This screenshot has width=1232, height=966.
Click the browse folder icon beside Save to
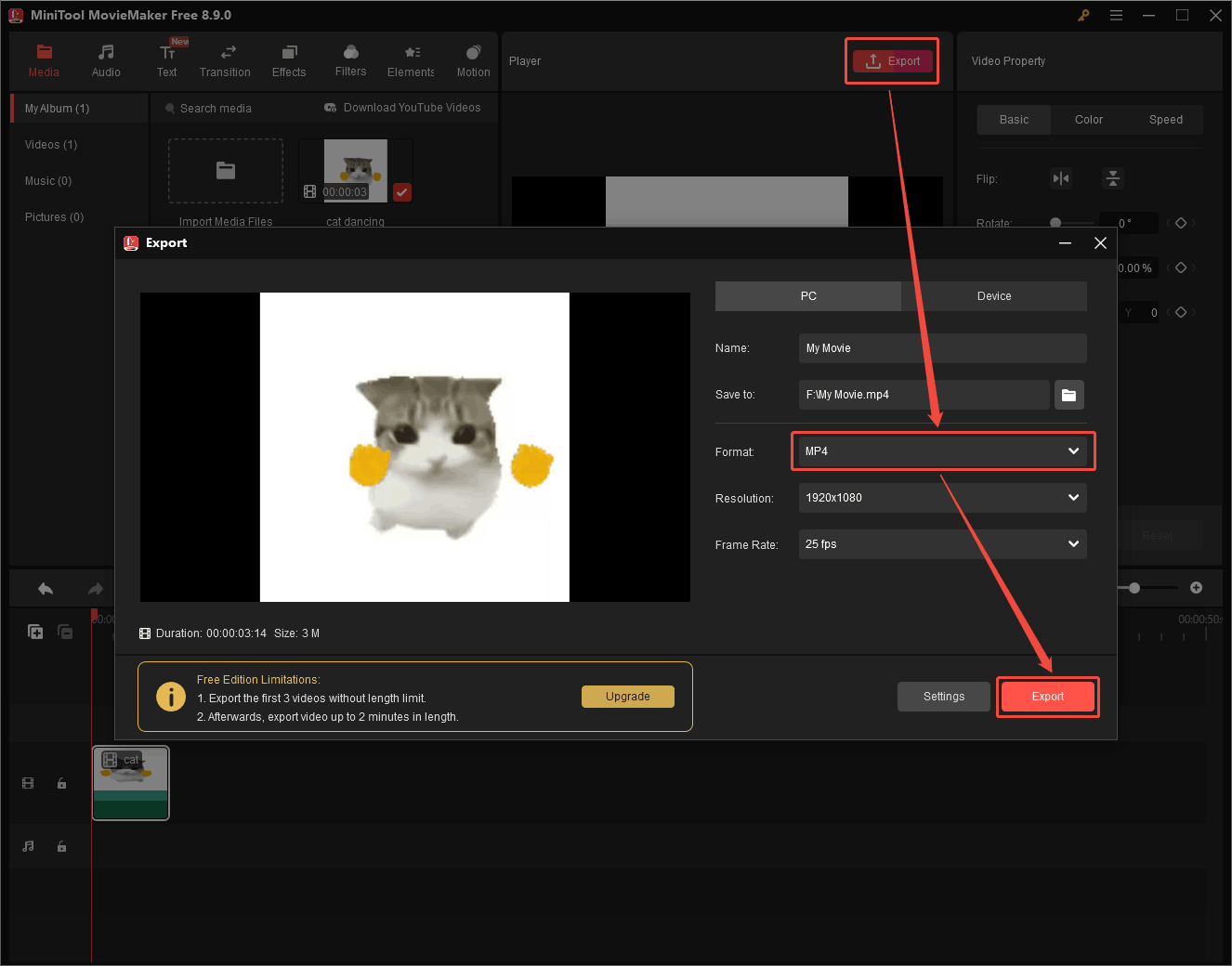click(x=1068, y=395)
